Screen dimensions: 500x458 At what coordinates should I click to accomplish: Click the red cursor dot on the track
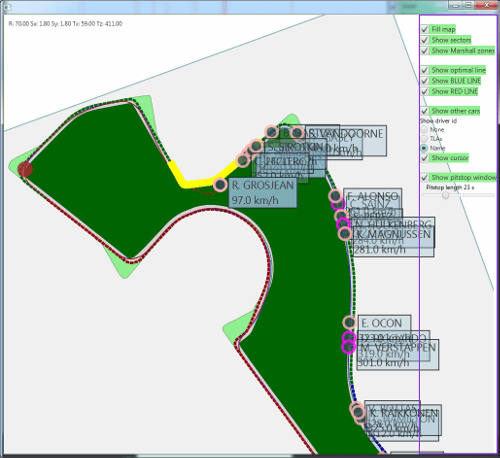tap(25, 169)
